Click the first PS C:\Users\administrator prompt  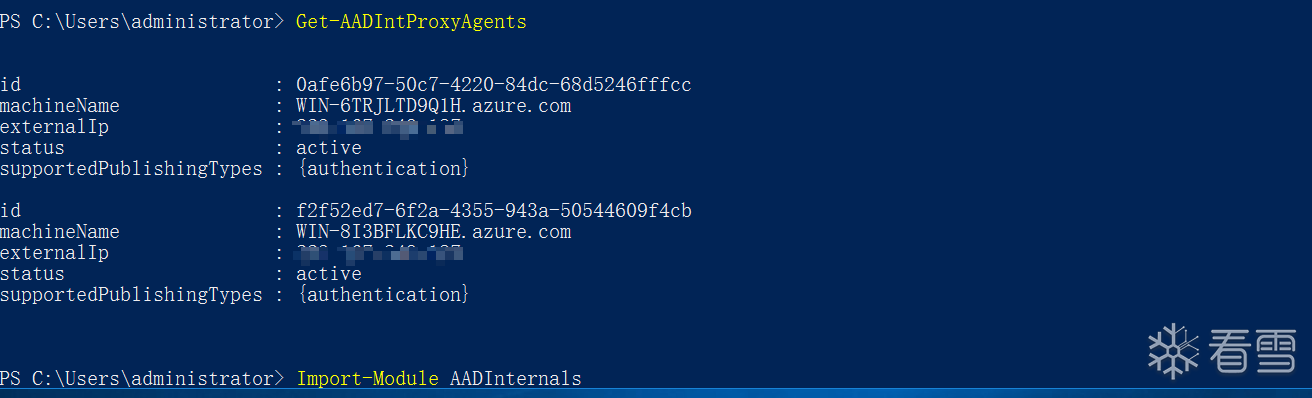(x=142, y=21)
